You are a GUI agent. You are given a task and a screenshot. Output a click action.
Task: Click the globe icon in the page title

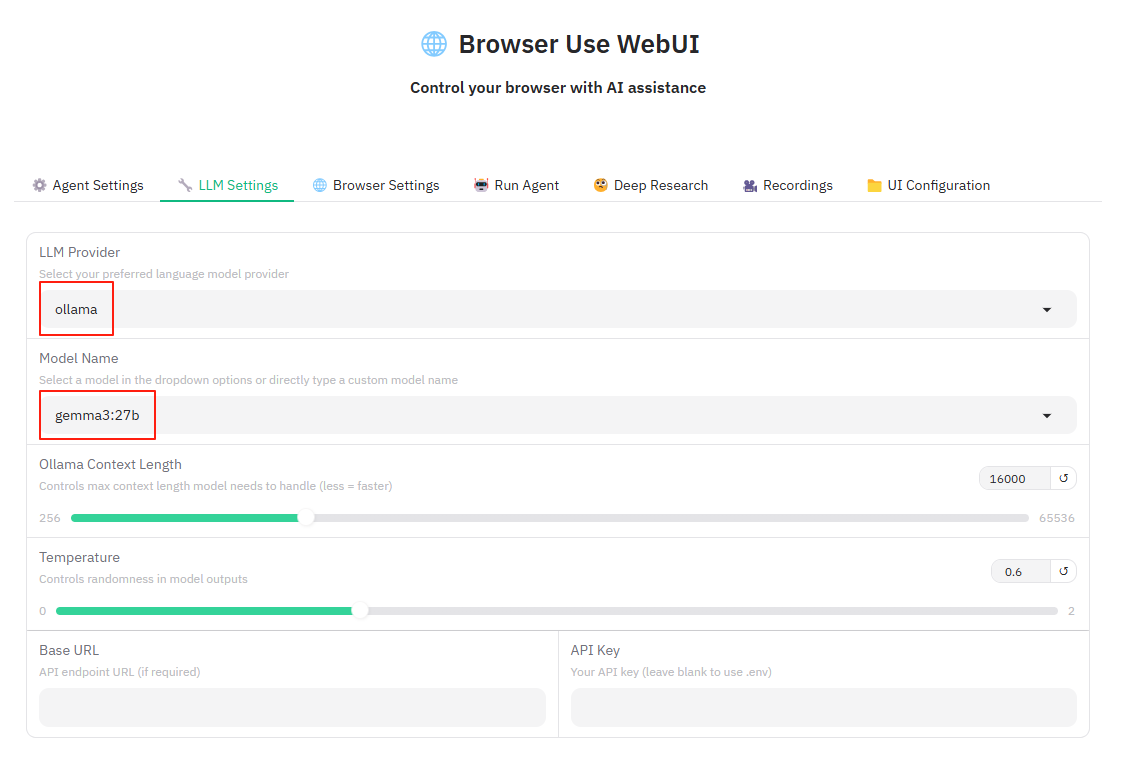point(433,43)
